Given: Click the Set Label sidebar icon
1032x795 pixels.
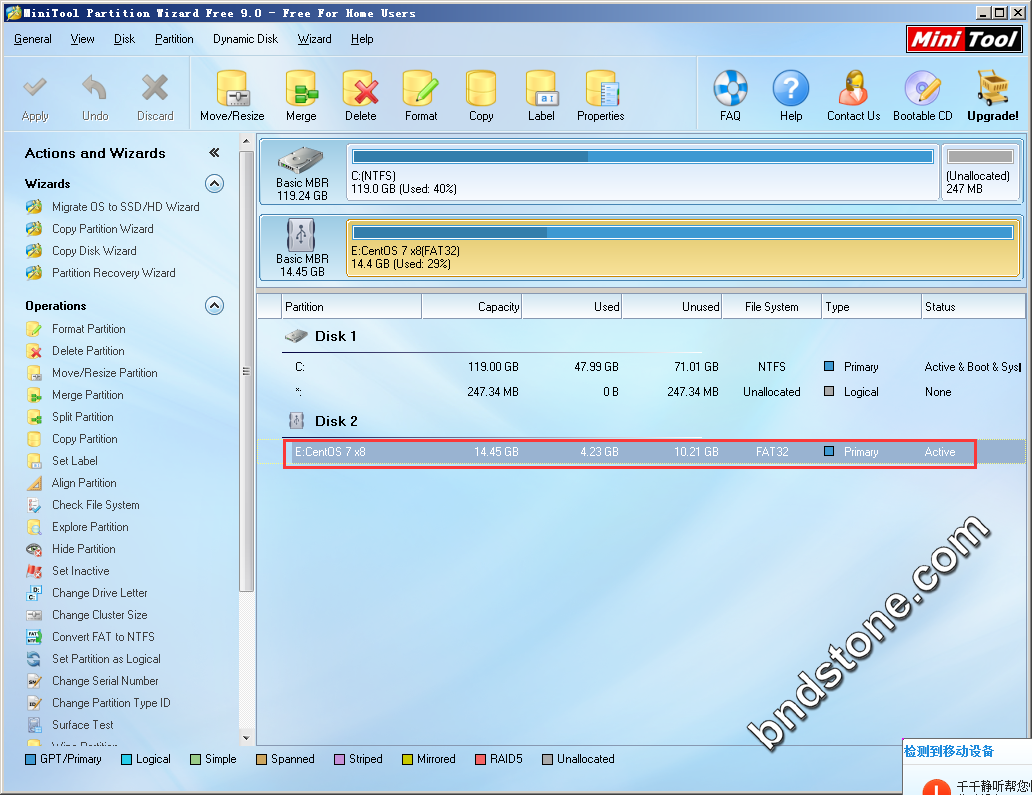Looking at the screenshot, I should (x=34, y=461).
